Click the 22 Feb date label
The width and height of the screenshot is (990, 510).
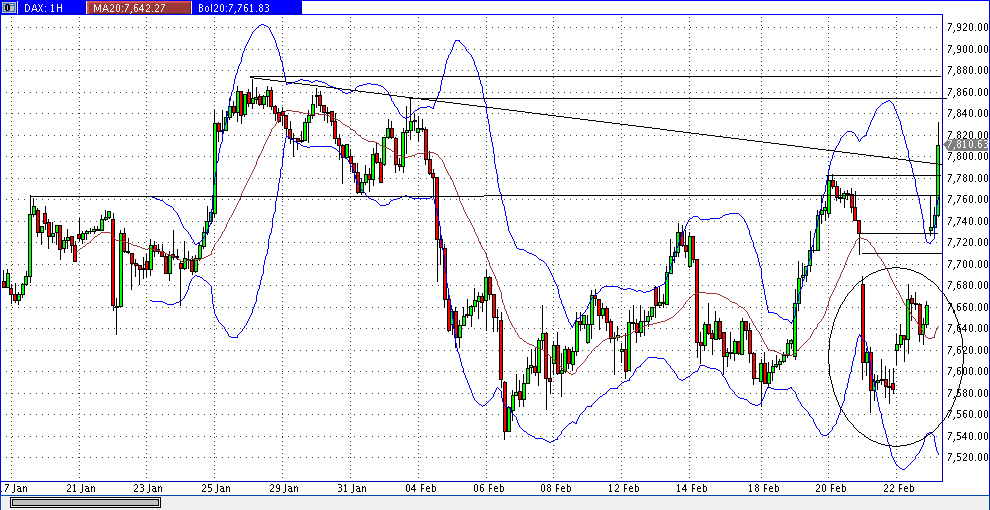(x=897, y=488)
